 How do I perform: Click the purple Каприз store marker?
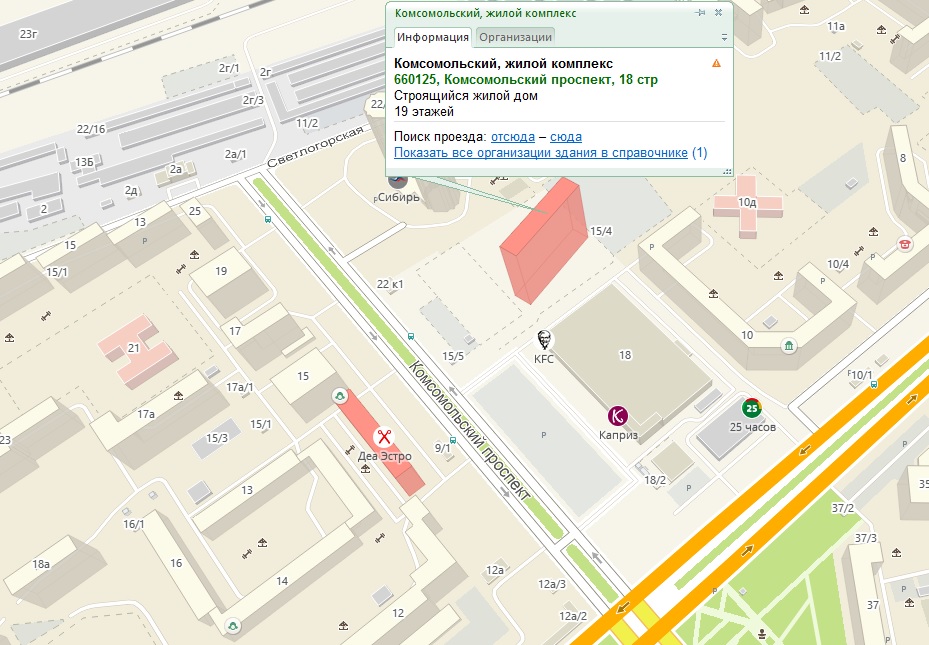(x=618, y=416)
